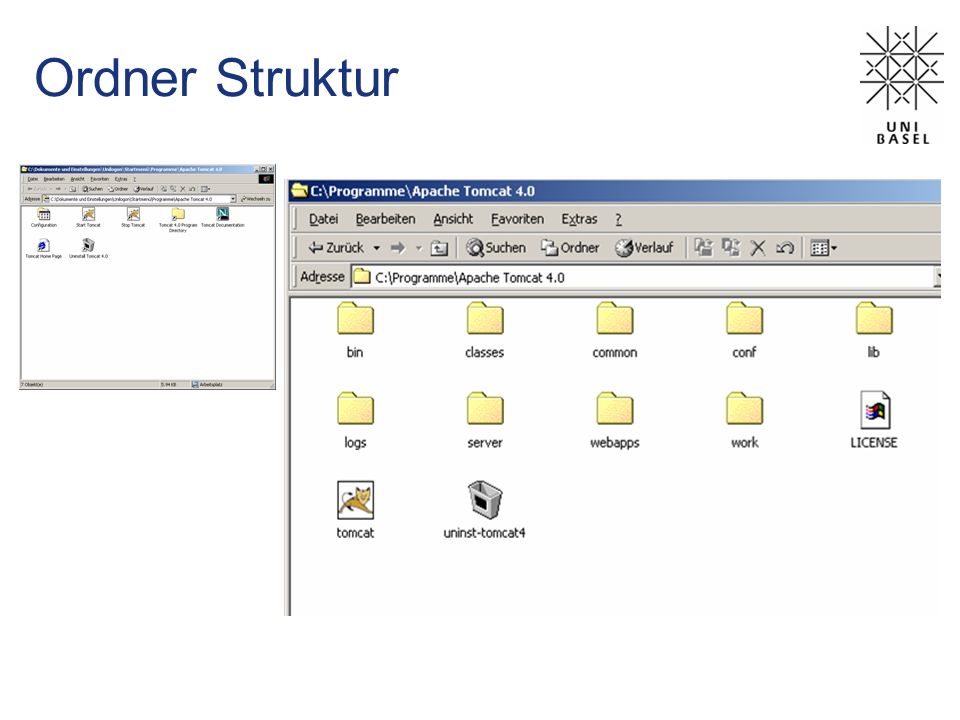Click the Ordner button in the small window

tap(118, 189)
